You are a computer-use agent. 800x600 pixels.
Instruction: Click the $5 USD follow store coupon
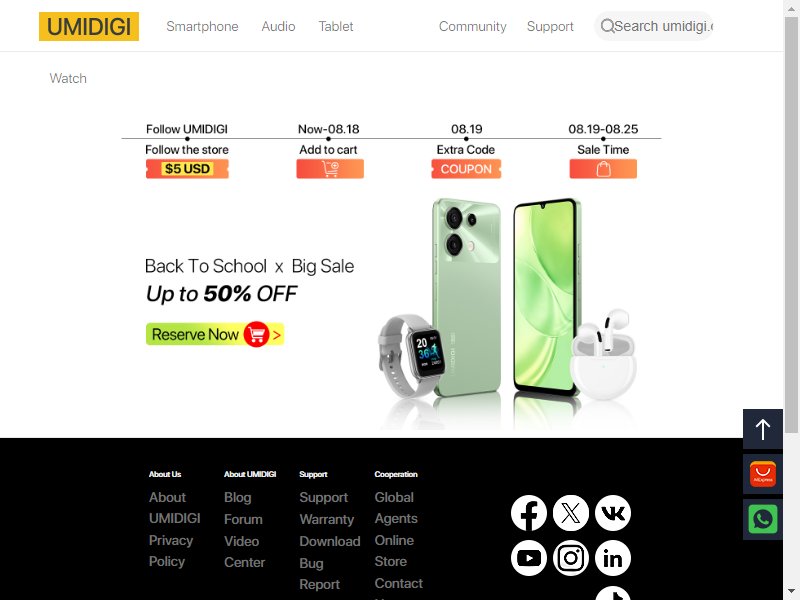point(187,169)
